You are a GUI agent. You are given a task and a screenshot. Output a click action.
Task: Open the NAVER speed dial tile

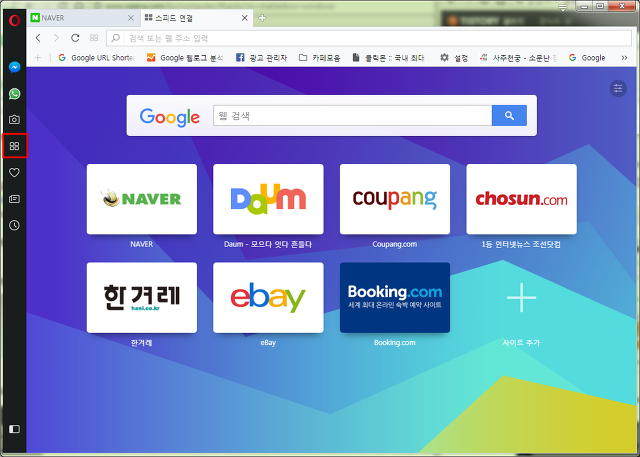142,199
